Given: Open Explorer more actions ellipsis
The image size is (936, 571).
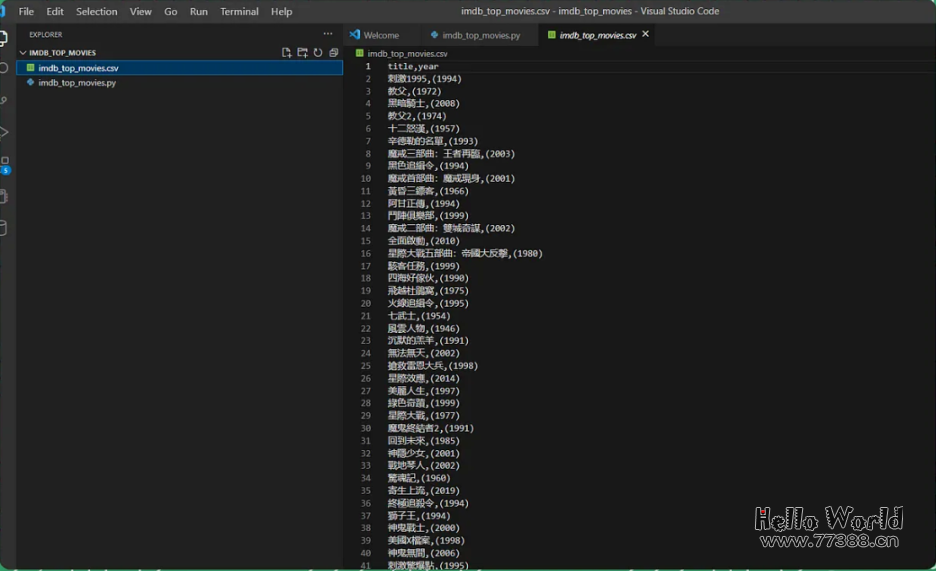Looking at the screenshot, I should (327, 34).
